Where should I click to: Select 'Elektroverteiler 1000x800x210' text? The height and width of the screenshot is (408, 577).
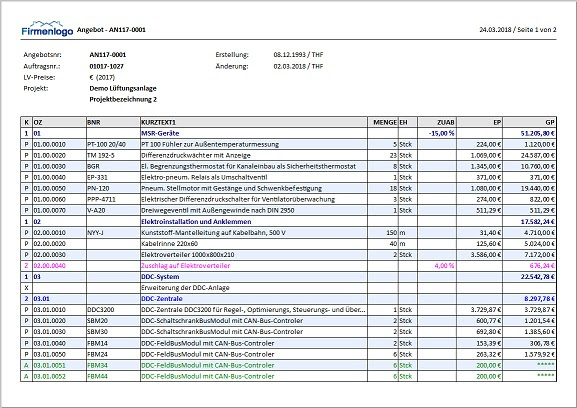(x=188, y=255)
